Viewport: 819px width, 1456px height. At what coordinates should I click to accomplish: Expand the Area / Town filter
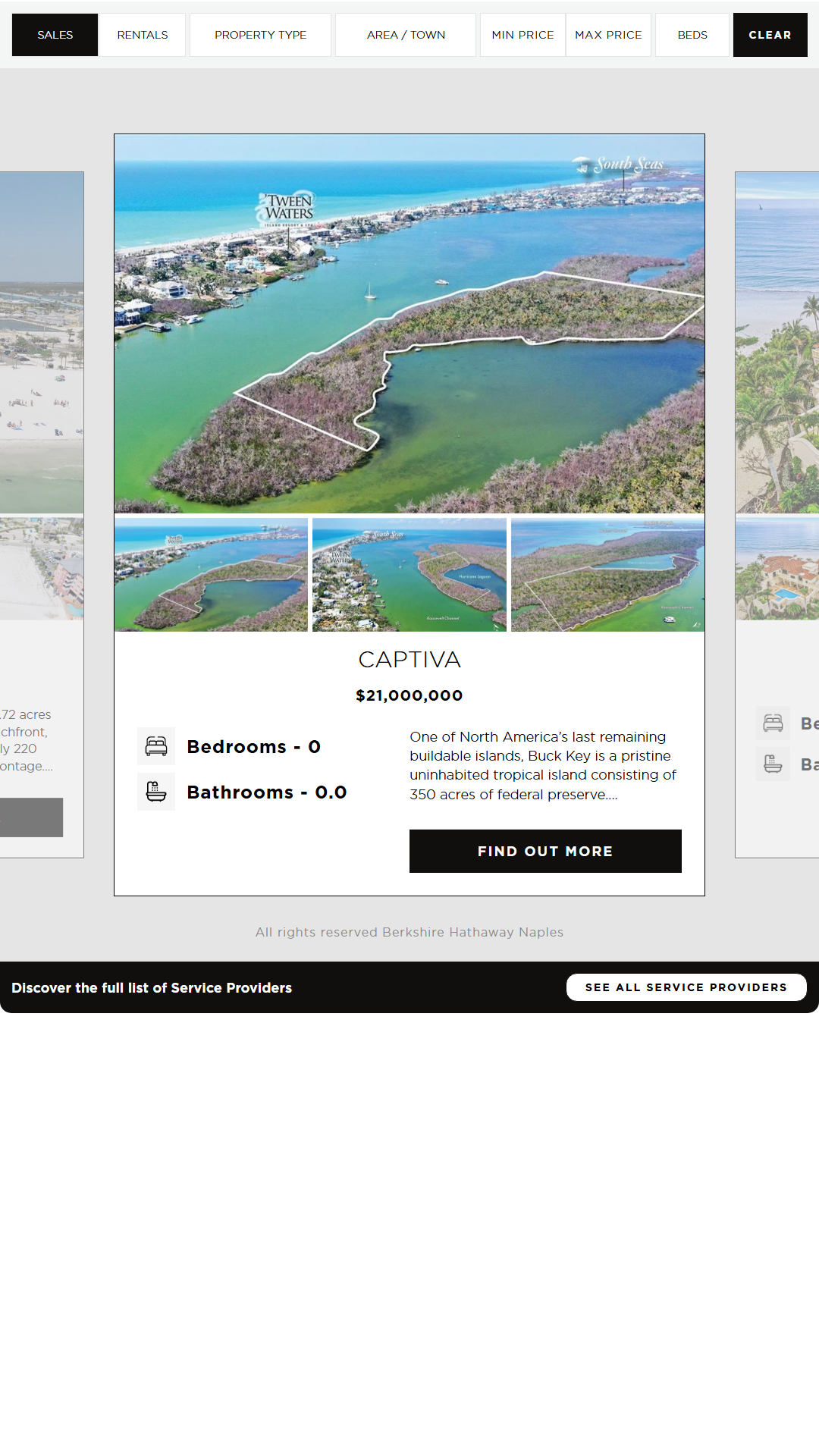(x=406, y=35)
